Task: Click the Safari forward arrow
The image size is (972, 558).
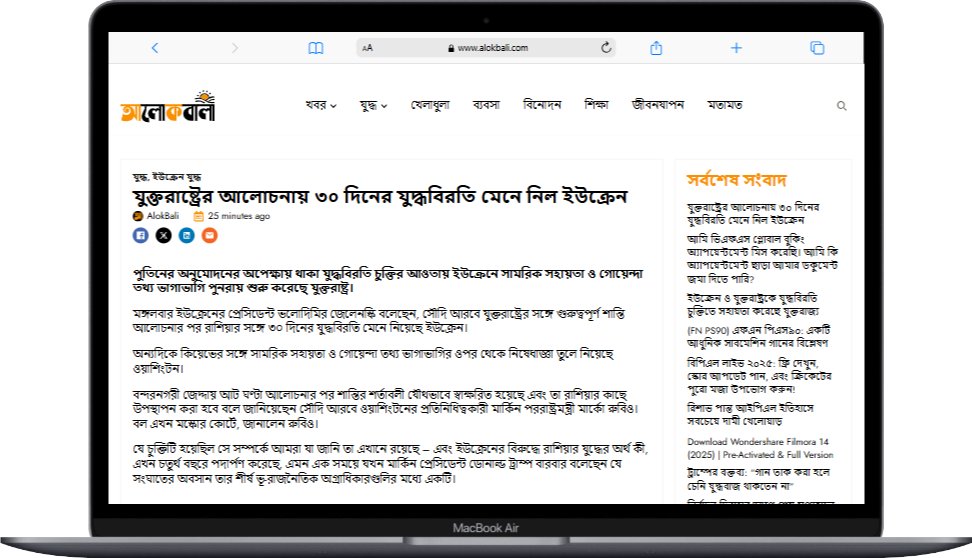Action: click(x=234, y=48)
